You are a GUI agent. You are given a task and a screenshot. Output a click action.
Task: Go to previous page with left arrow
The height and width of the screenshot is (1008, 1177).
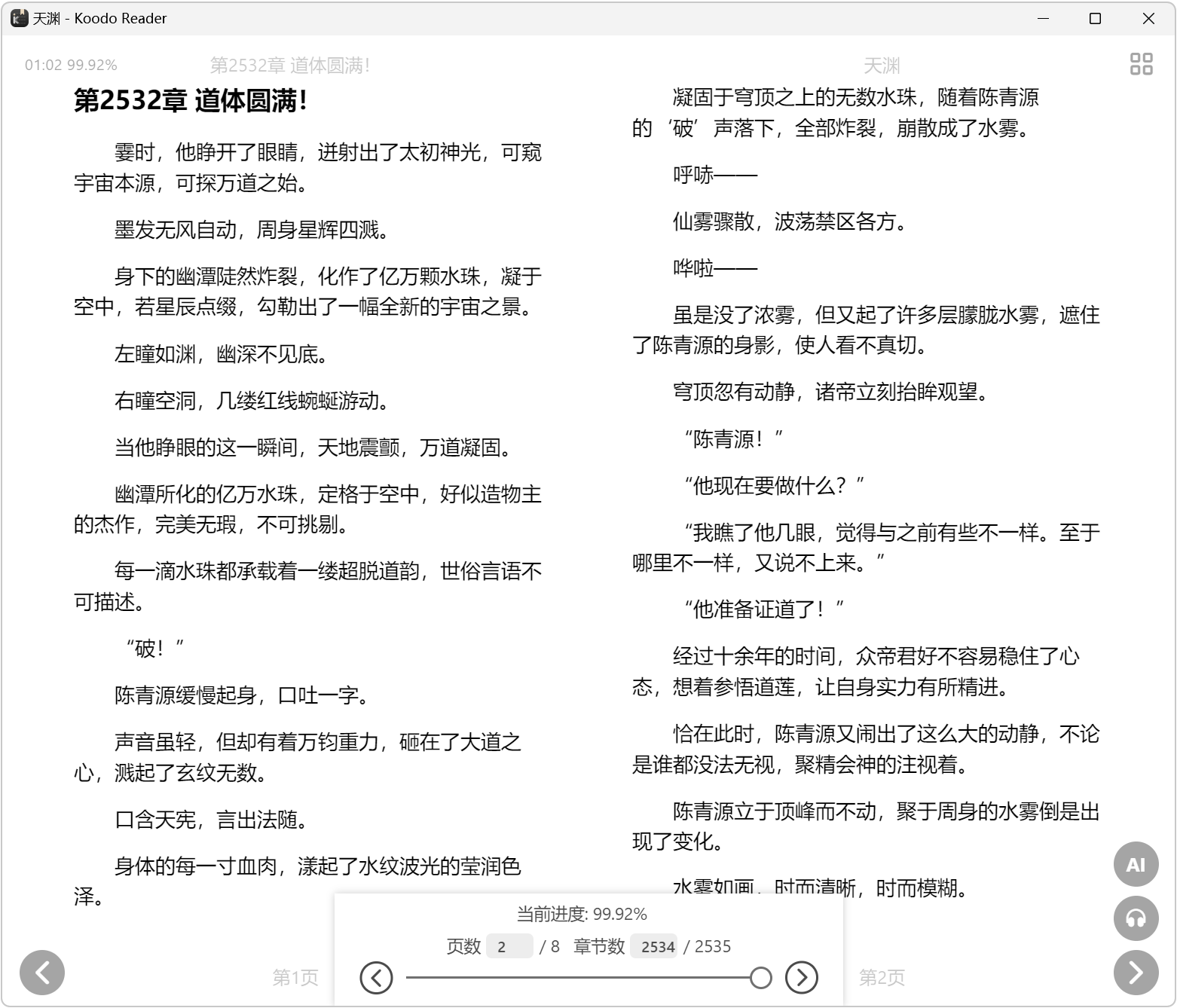(42, 973)
